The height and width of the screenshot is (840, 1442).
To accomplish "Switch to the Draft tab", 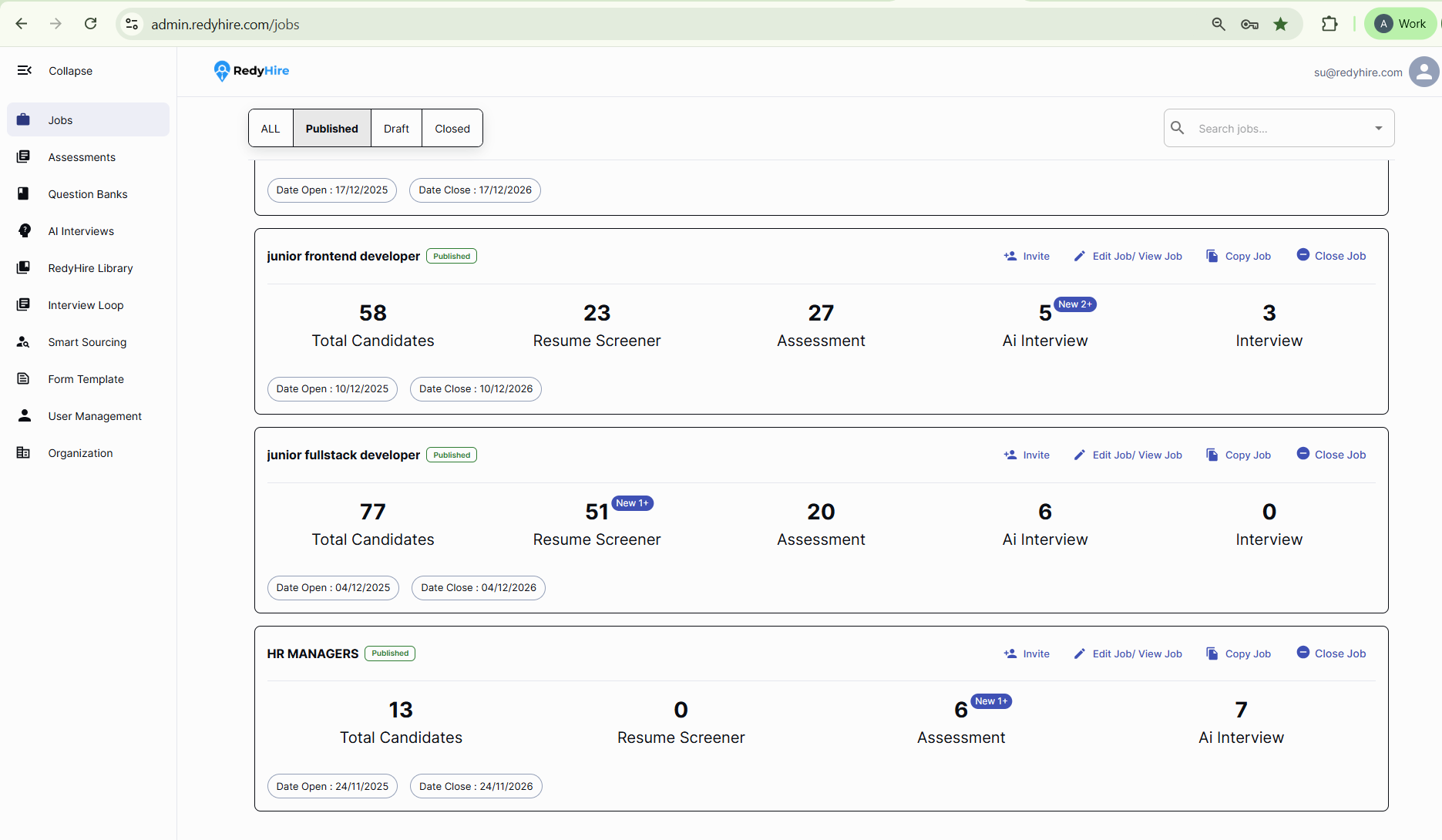I will click(396, 129).
